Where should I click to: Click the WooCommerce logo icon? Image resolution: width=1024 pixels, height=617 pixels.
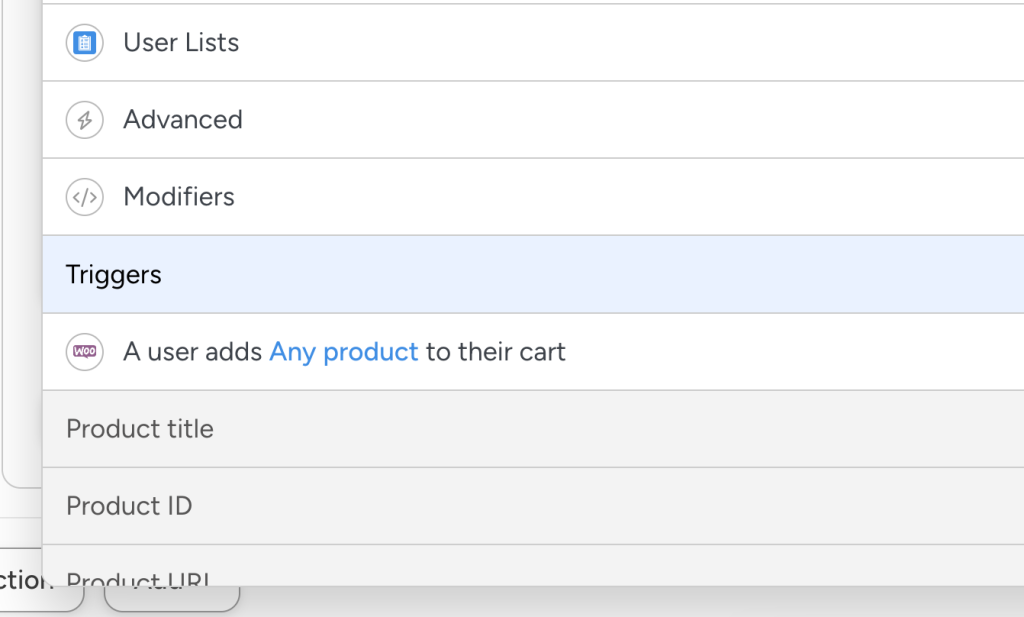click(x=85, y=352)
